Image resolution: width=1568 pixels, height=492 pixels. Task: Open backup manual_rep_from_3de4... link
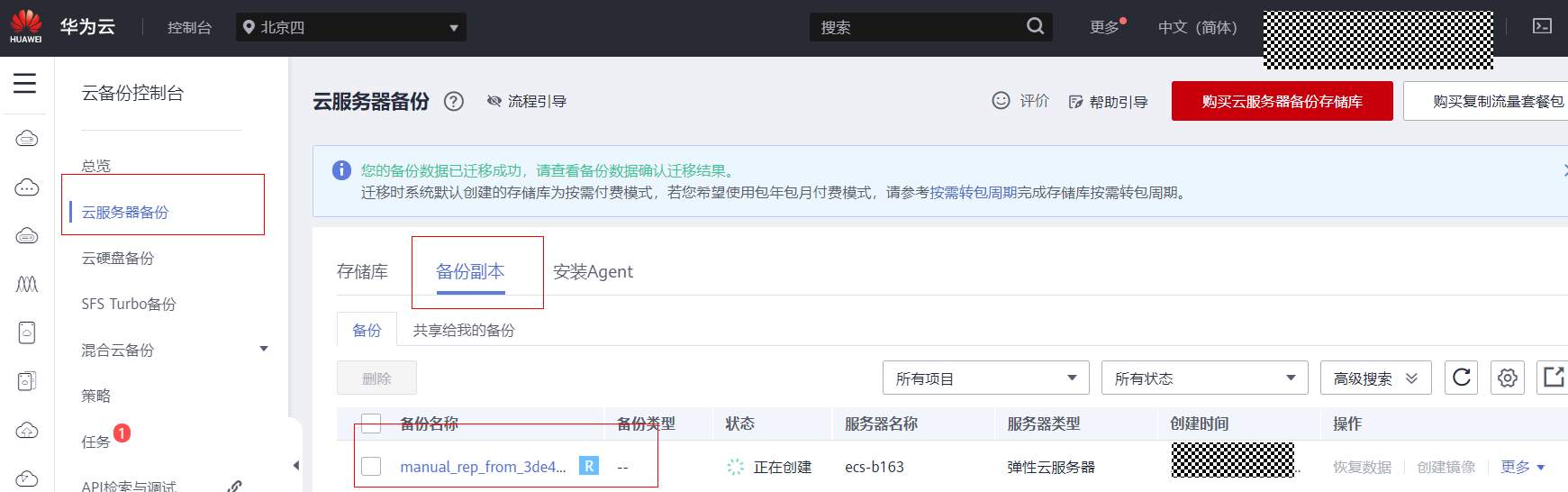coord(483,466)
